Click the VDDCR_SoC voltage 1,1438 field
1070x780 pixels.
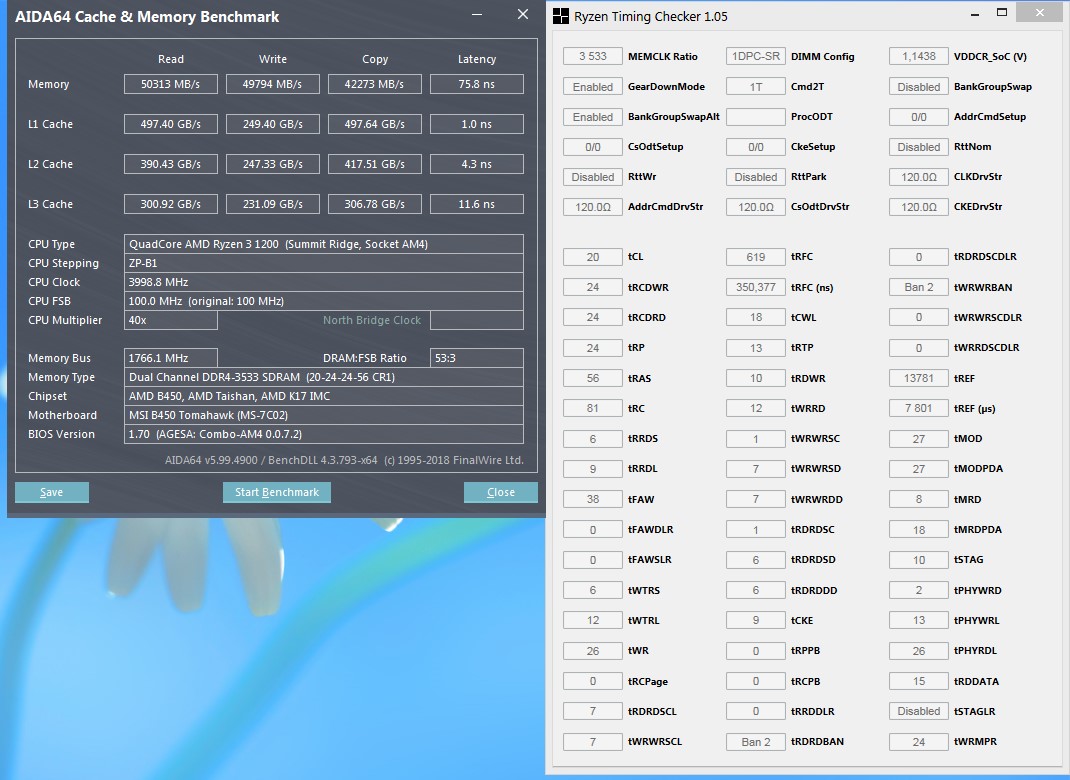point(919,56)
